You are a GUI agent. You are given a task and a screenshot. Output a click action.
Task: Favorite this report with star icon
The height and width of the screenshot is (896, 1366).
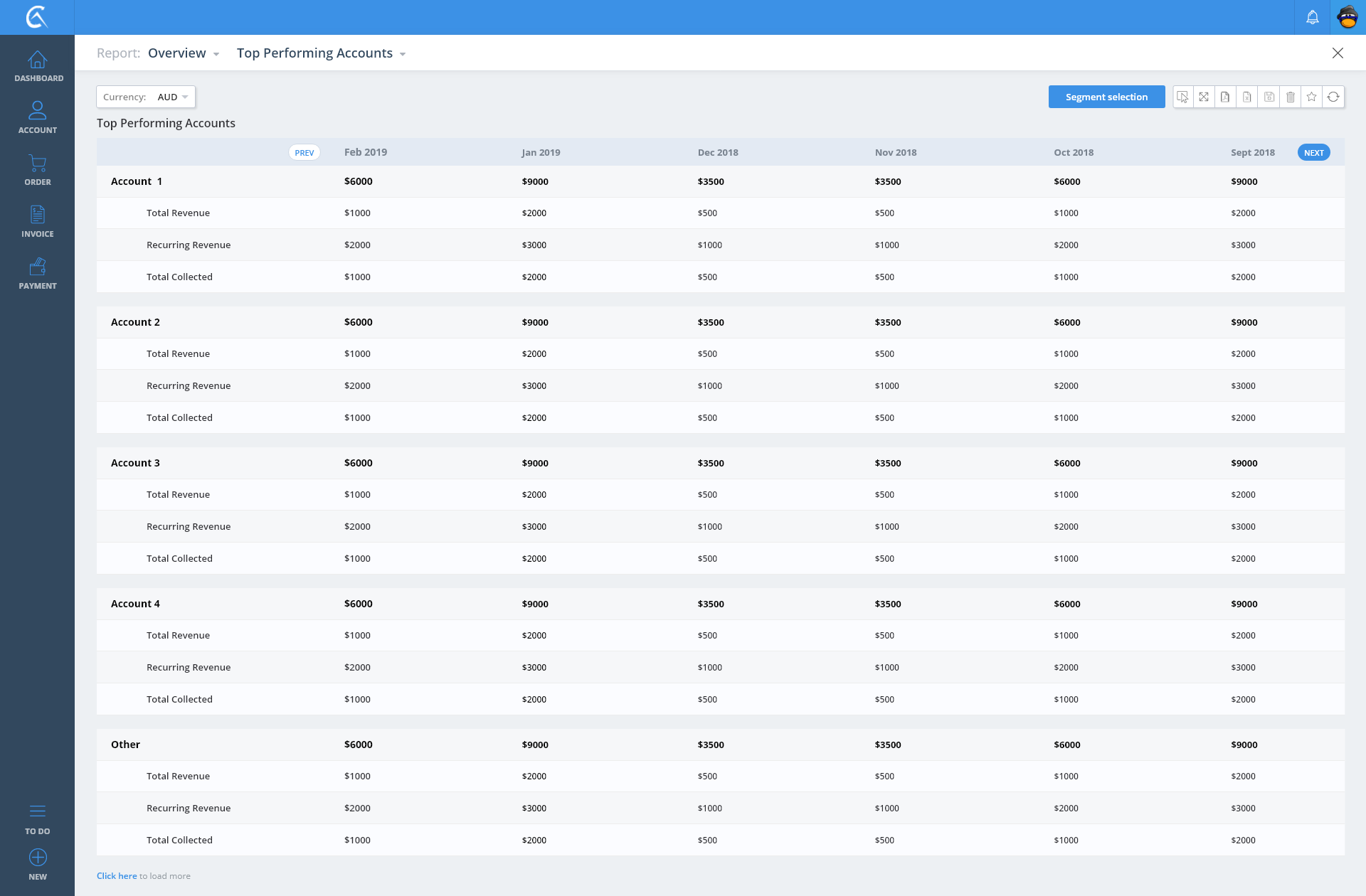point(1311,97)
